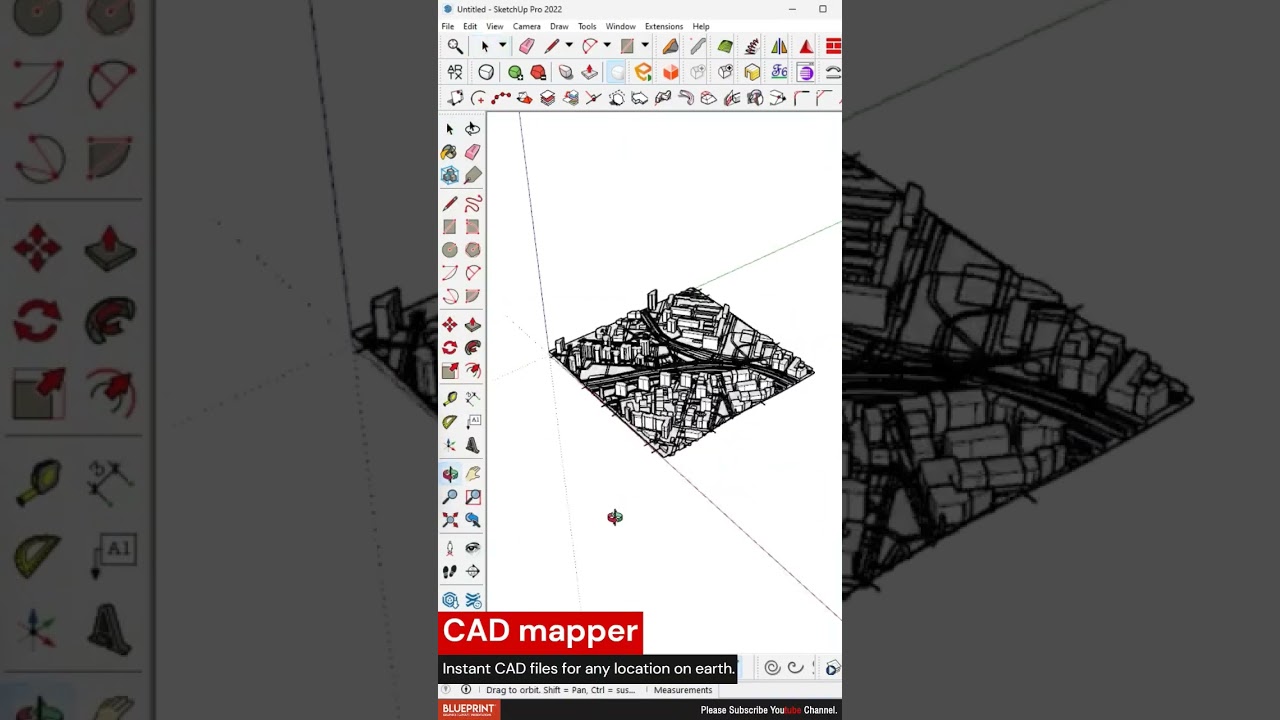Pick the Eraser tool in top toolbar
The height and width of the screenshot is (720, 1280).
click(526, 46)
